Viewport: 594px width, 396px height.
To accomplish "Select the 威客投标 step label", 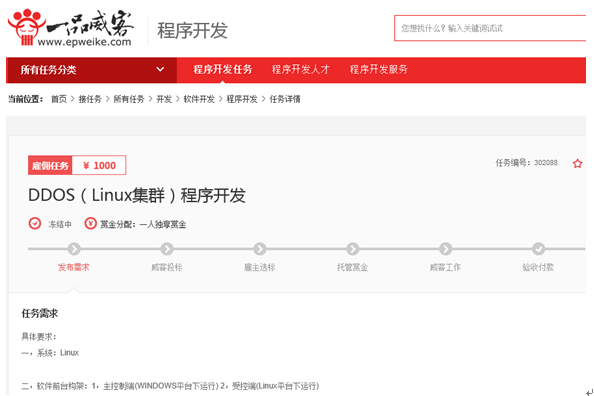I will [x=167, y=267].
